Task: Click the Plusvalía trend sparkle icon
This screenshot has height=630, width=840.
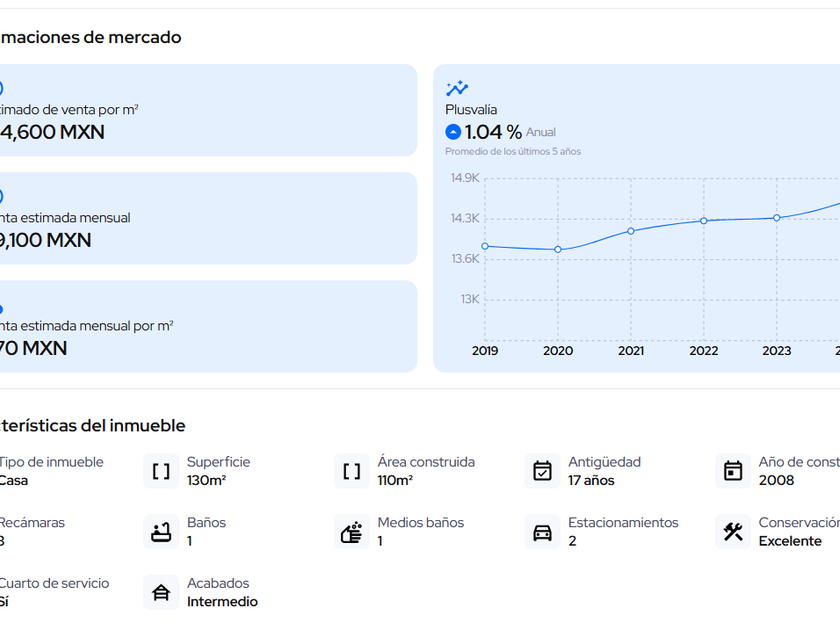Action: tap(457, 88)
